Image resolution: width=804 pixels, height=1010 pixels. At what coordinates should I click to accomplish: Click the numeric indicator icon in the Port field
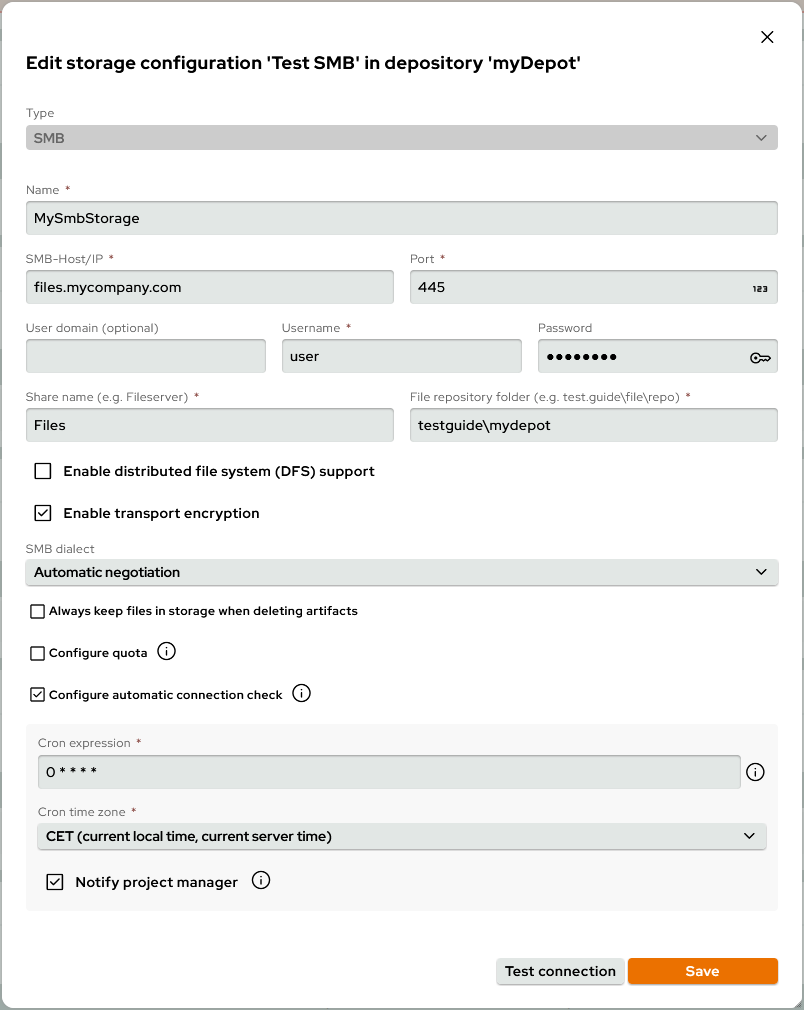[x=759, y=287]
